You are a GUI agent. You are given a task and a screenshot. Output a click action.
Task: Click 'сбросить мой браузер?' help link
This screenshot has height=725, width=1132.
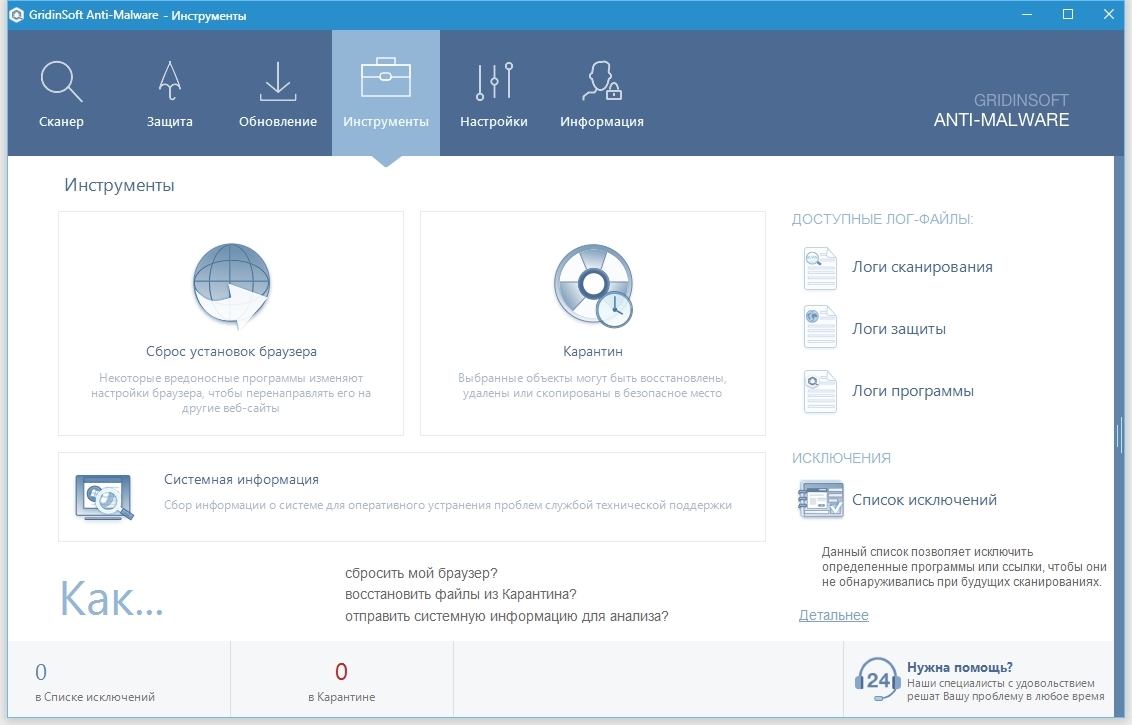[421, 573]
